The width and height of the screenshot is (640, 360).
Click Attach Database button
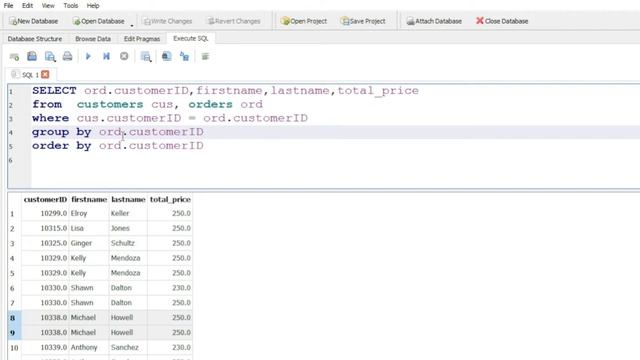coord(434,21)
